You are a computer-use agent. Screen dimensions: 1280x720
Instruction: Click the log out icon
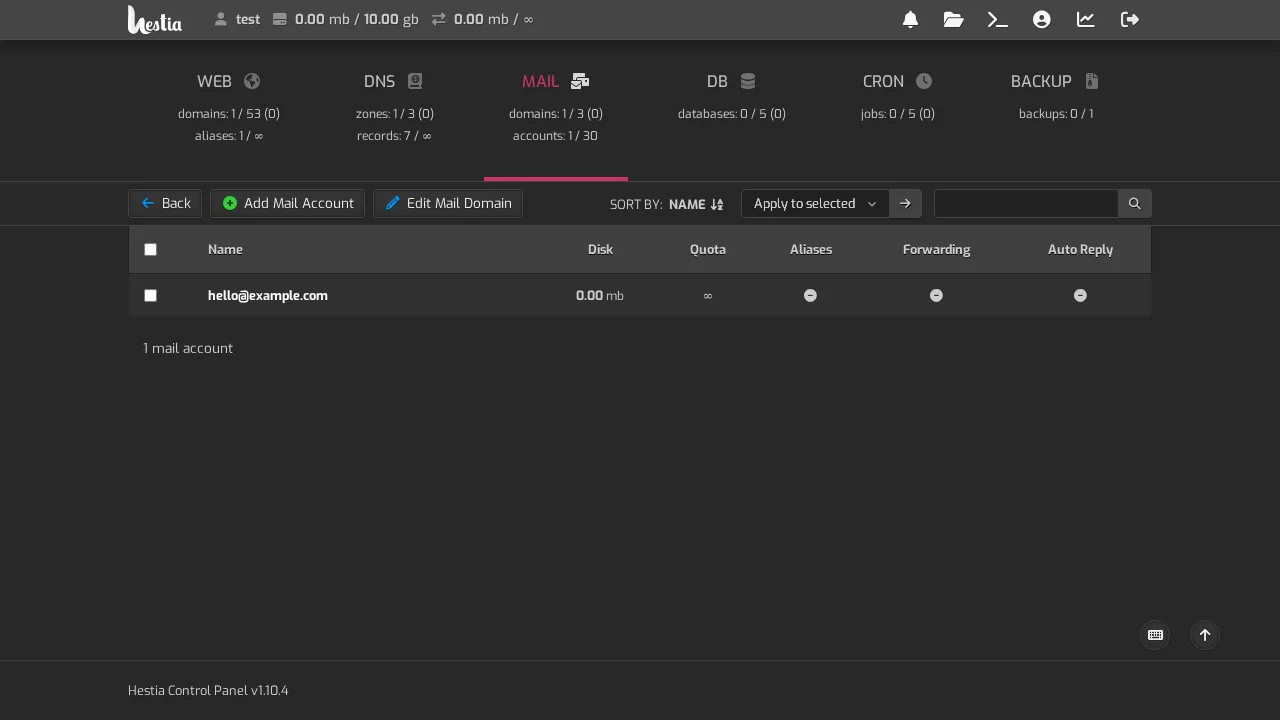pos(1130,19)
